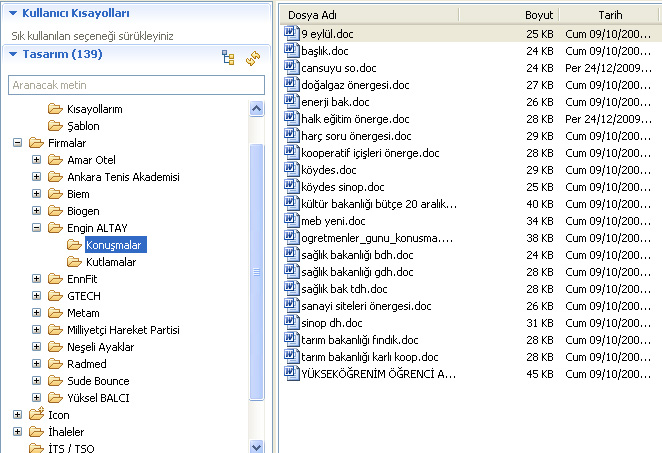The height and width of the screenshot is (453, 662).
Task: Select the Konuşmalar folder icon
Action: 75,244
